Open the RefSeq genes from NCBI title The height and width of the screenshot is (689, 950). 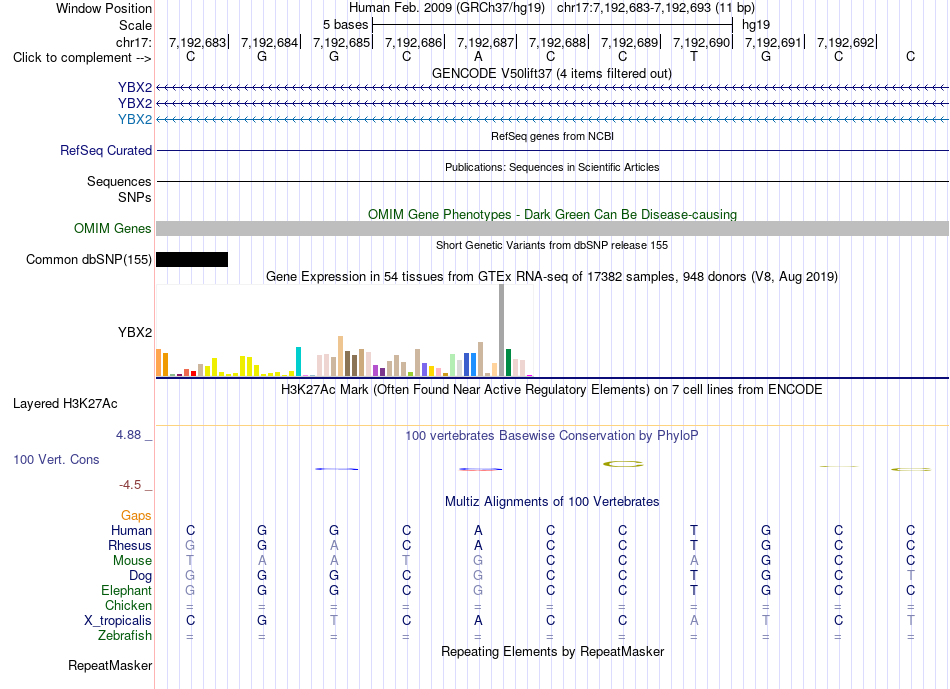pyautogui.click(x=552, y=136)
